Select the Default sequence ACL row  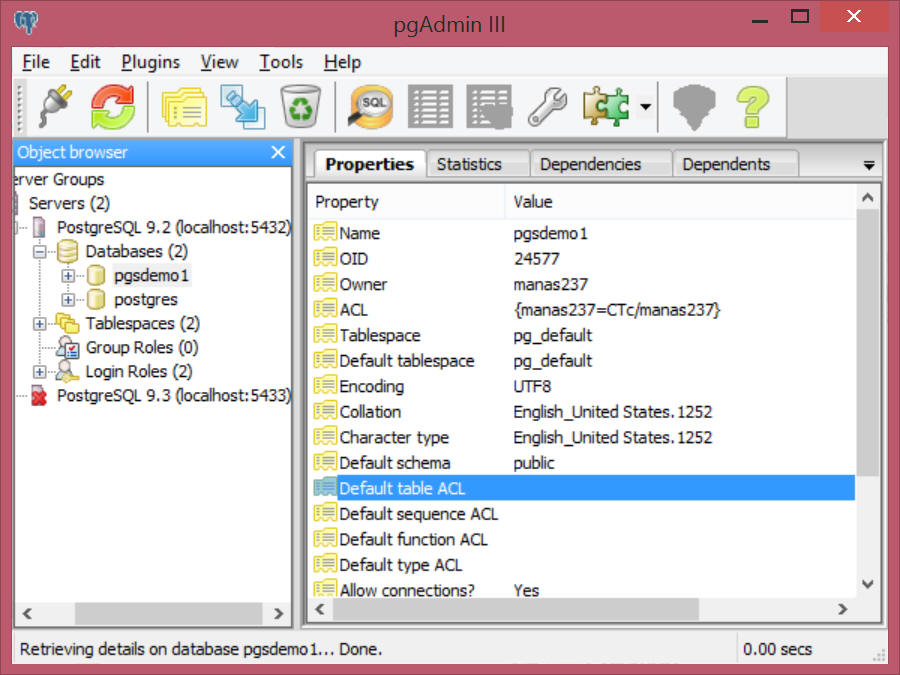tap(583, 514)
